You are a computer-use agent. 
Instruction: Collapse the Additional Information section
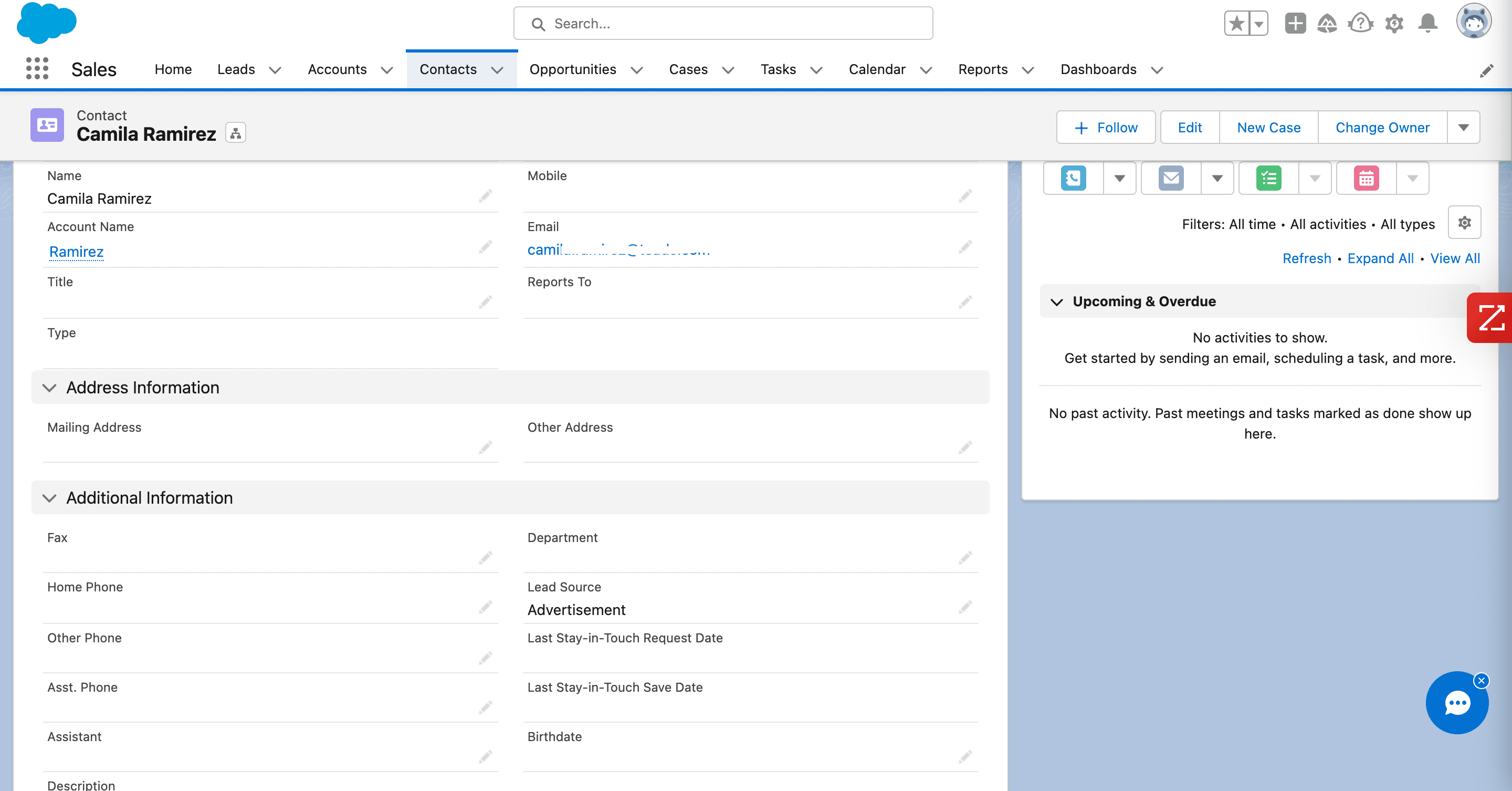pyautogui.click(x=50, y=498)
